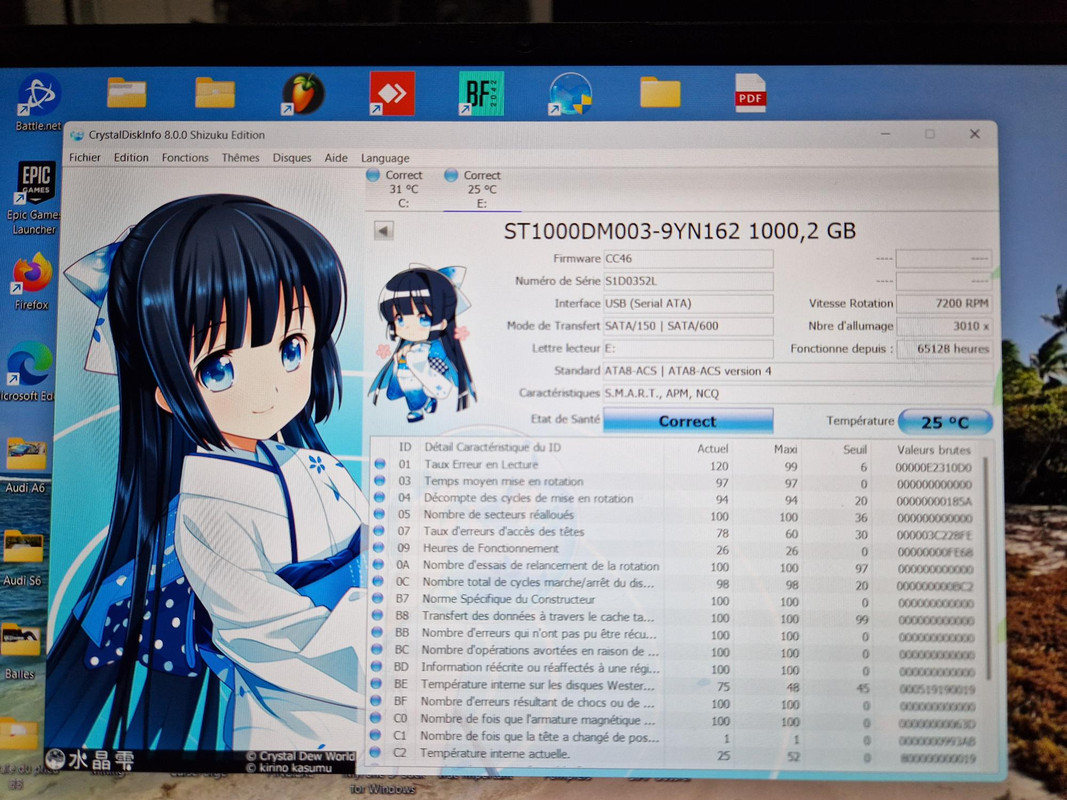Click the Vitesse Rotation field 7200 RPM
Screen dimensions: 1067x800
click(x=944, y=303)
